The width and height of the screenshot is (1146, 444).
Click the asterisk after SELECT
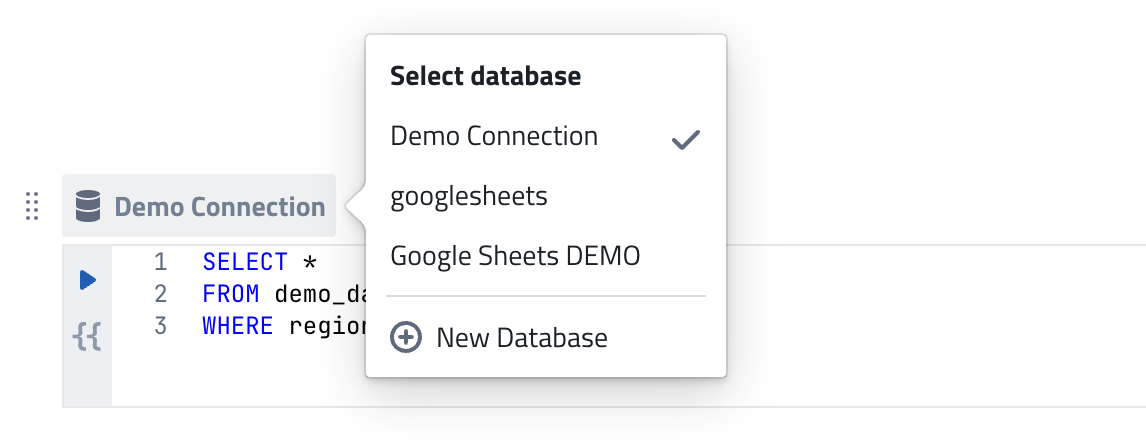[x=310, y=263]
